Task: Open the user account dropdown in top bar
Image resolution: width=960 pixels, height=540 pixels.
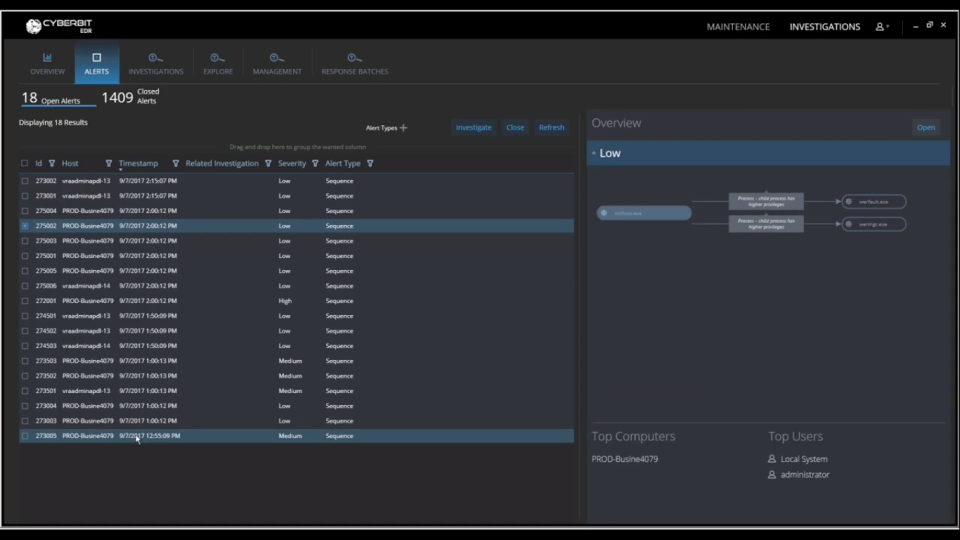Action: [882, 27]
